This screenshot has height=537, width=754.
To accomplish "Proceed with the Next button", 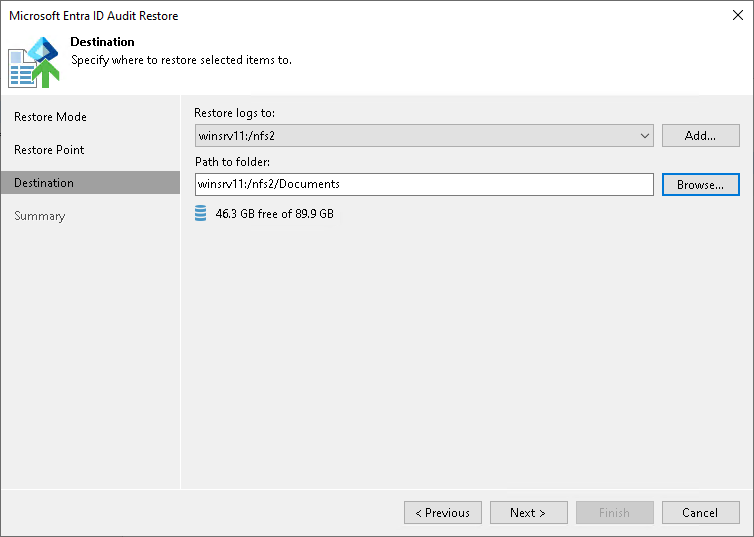I will tap(528, 512).
